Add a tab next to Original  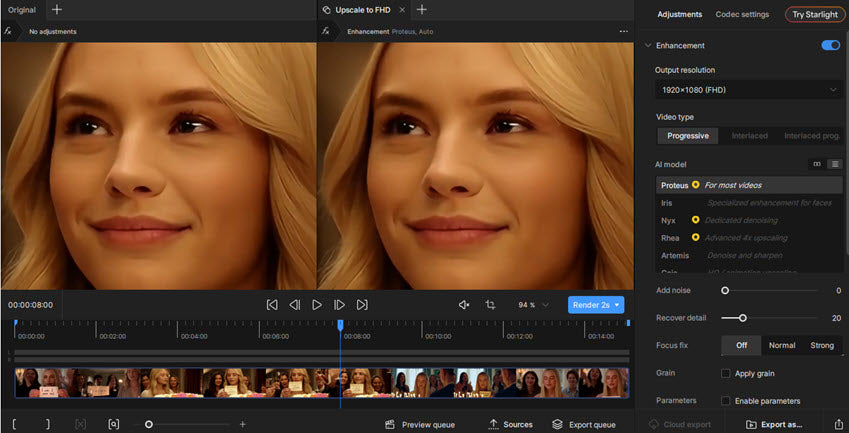pos(56,10)
